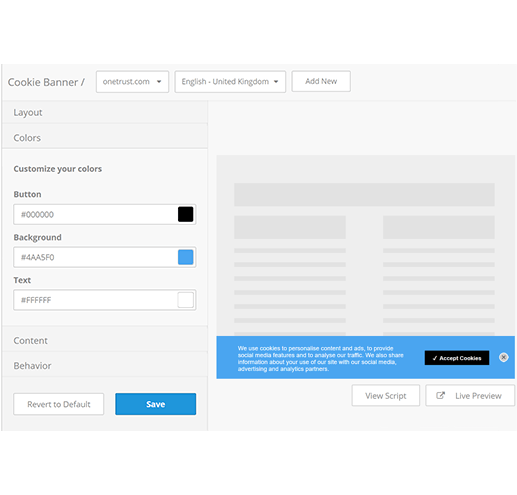Click the checkmark on the Accept Cookies button
This screenshot has height=495, width=517.
pyautogui.click(x=435, y=358)
